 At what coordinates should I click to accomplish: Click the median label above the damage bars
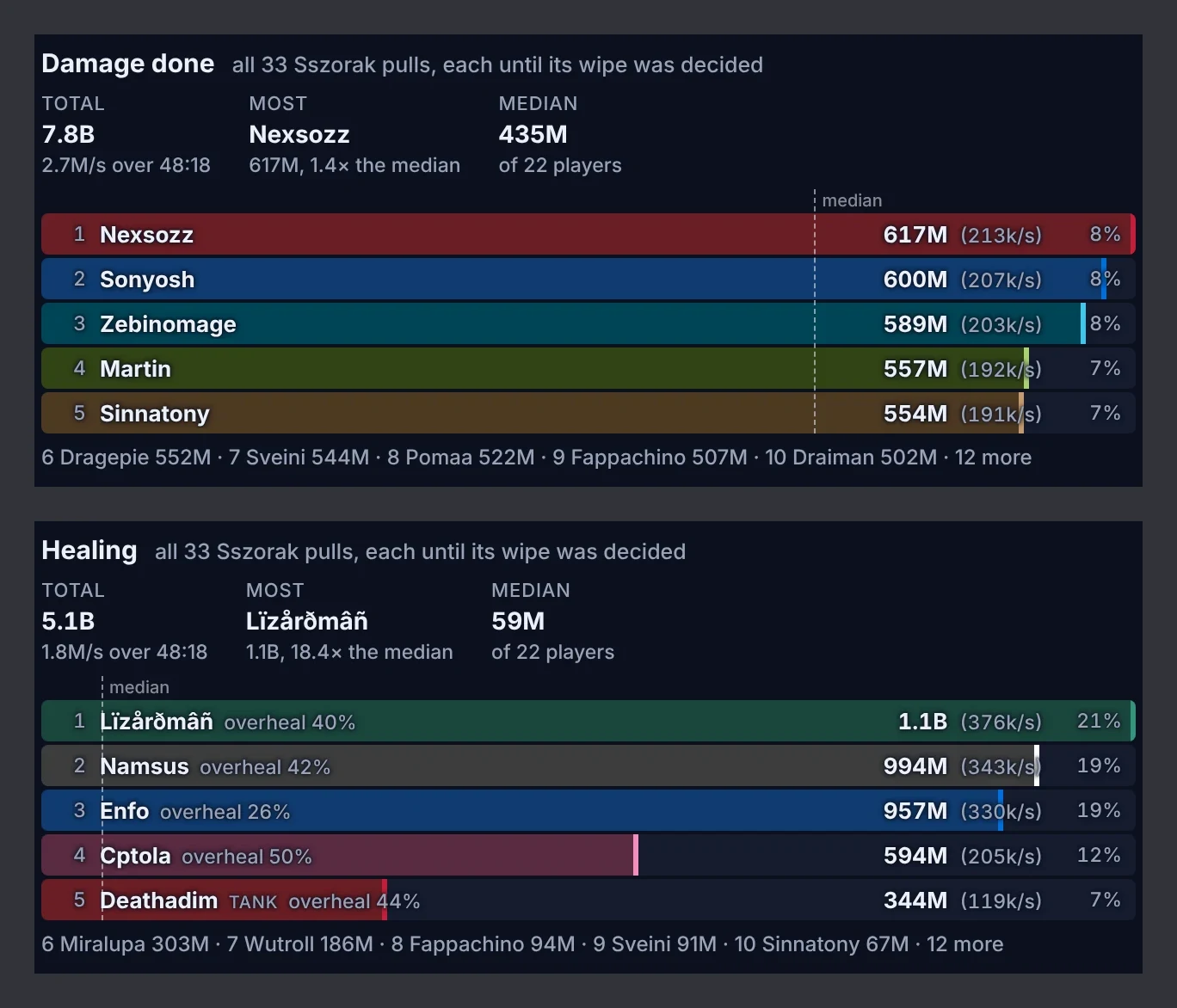point(852,200)
